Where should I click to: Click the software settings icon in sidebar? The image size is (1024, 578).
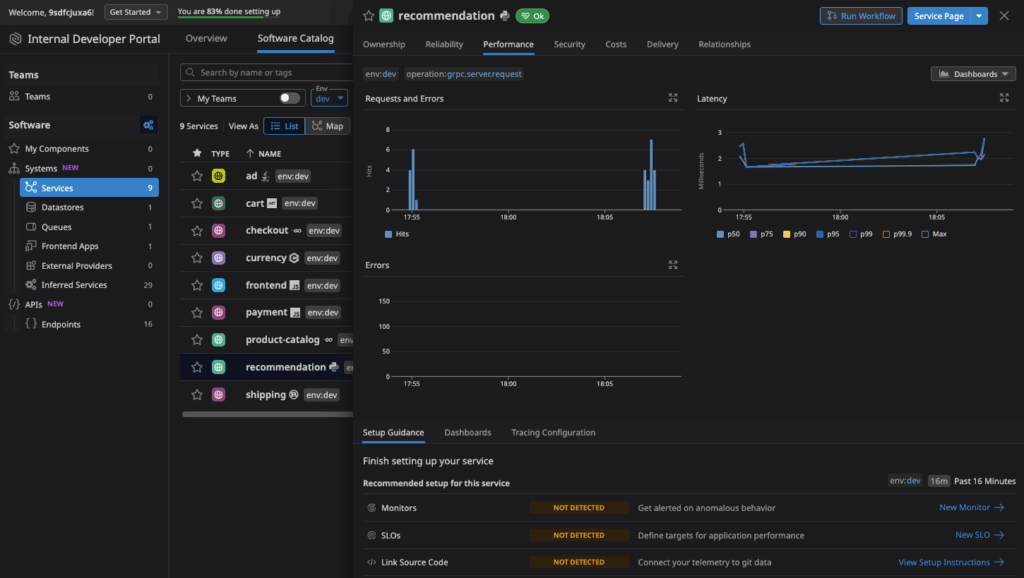tap(148, 125)
